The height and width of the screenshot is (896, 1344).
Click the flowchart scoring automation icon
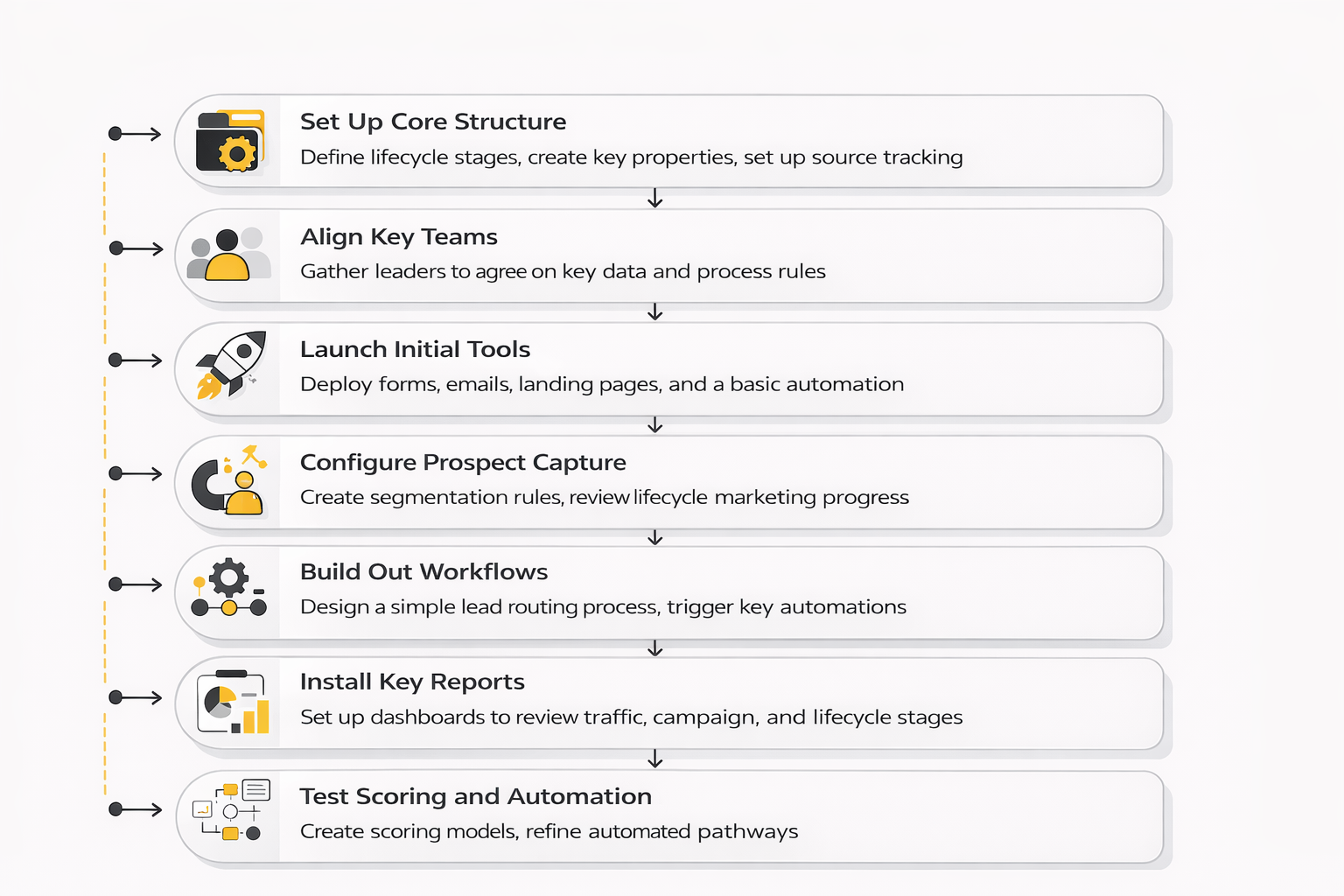tap(231, 810)
